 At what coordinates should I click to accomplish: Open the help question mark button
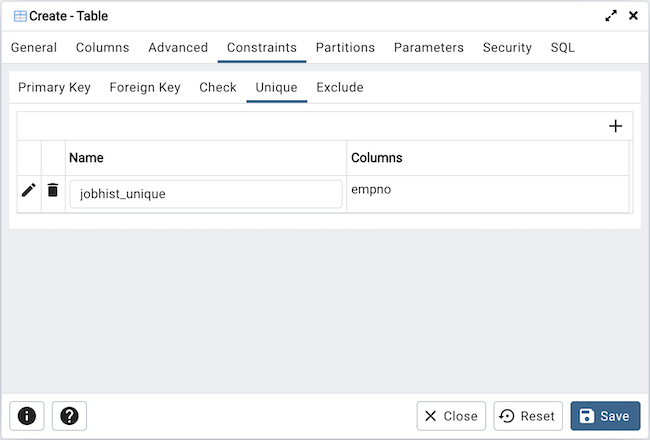point(69,416)
